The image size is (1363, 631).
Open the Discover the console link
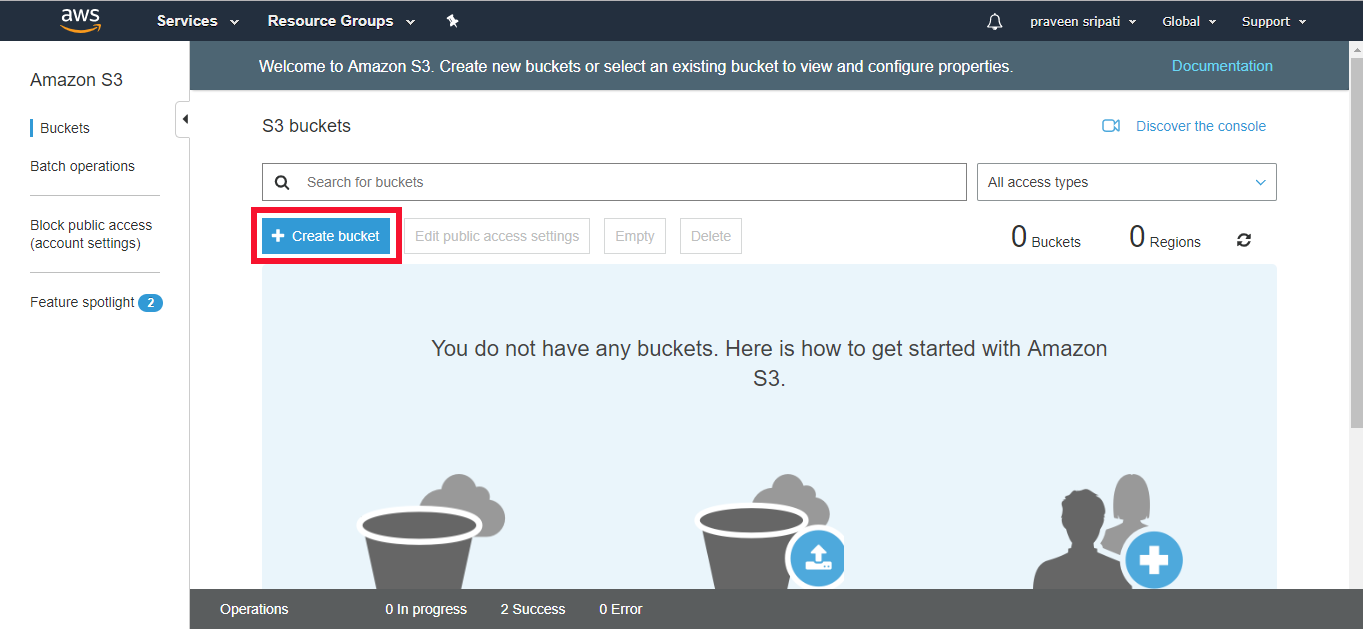tap(1201, 126)
